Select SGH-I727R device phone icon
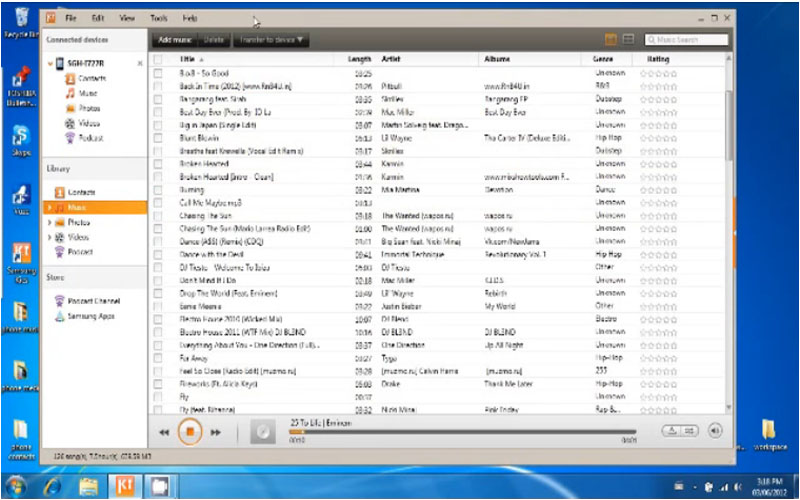The height and width of the screenshot is (500, 800). (60, 63)
